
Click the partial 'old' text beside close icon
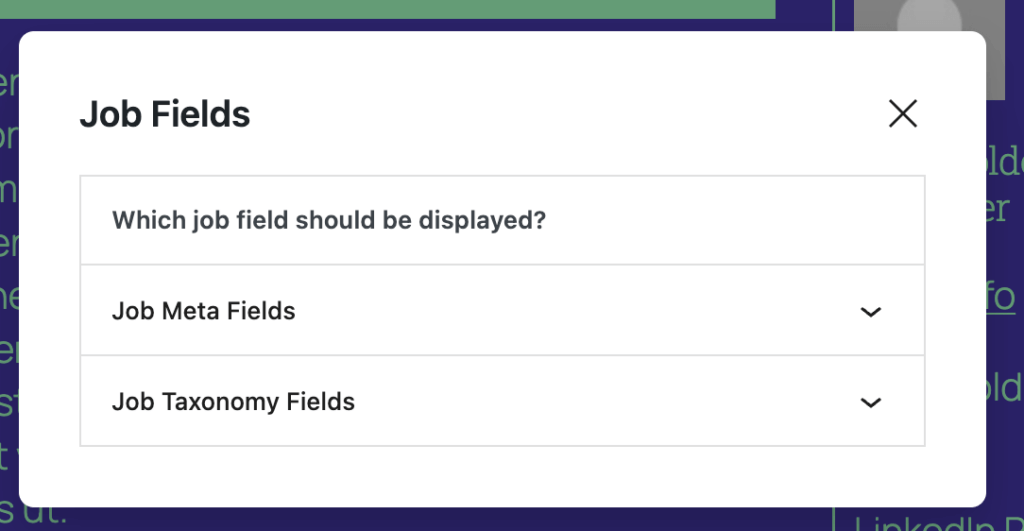click(1004, 163)
